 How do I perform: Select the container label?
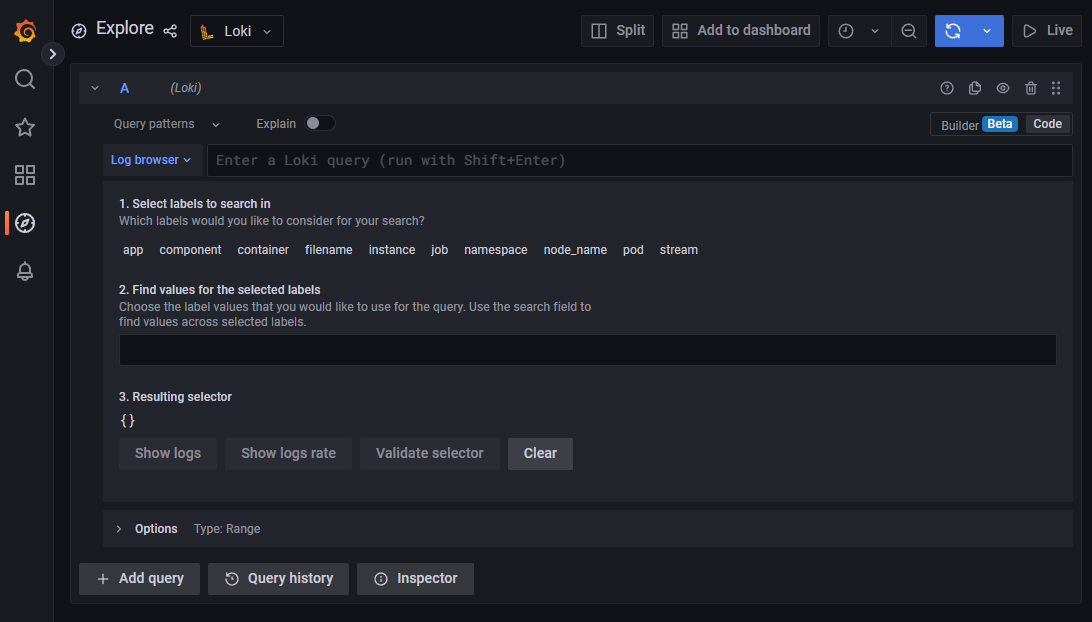coord(263,250)
